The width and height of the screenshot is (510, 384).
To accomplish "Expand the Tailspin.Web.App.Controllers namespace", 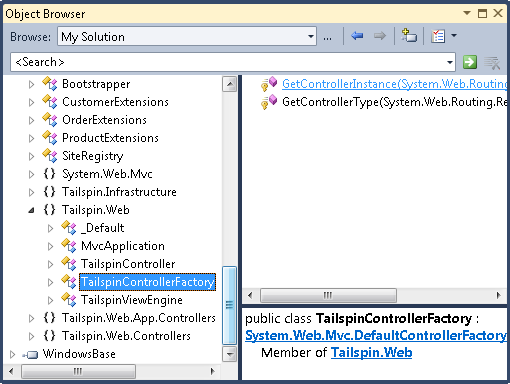I will [31, 318].
